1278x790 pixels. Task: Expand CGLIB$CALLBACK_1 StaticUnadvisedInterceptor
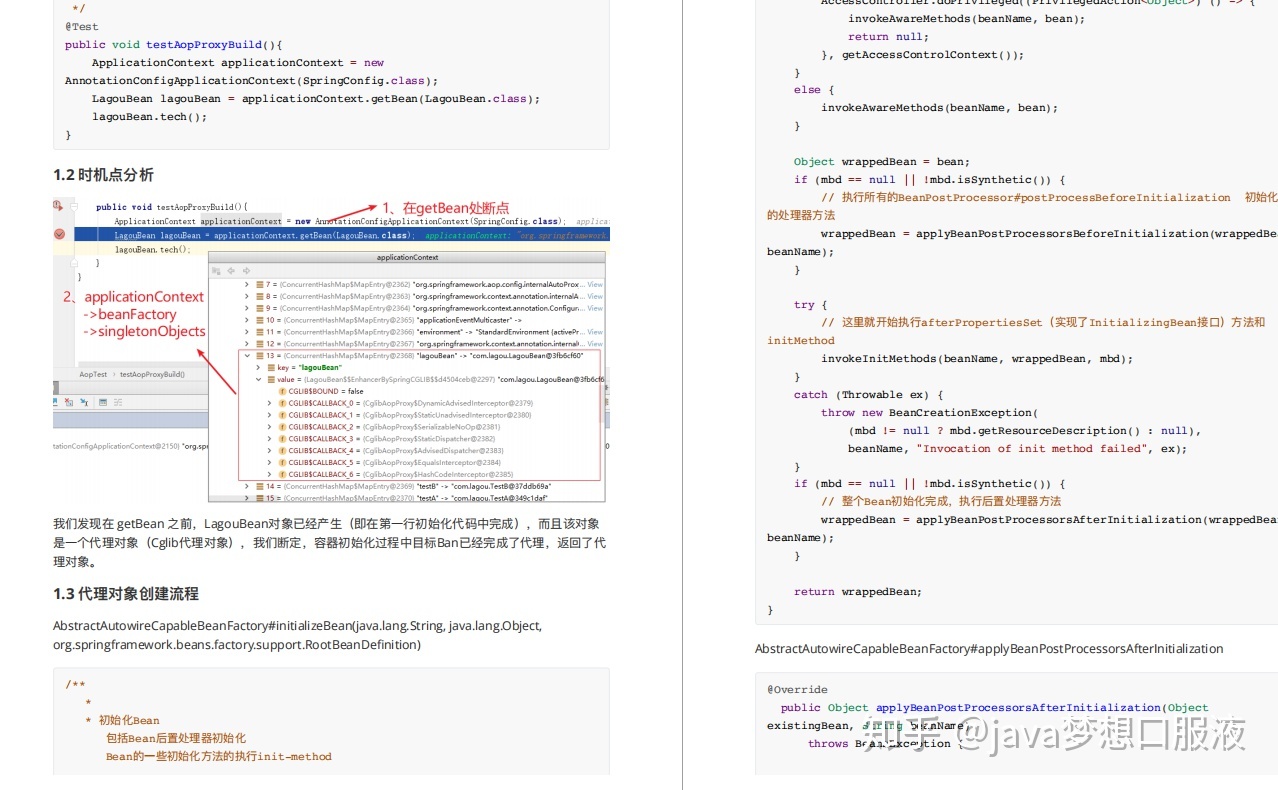point(269,415)
